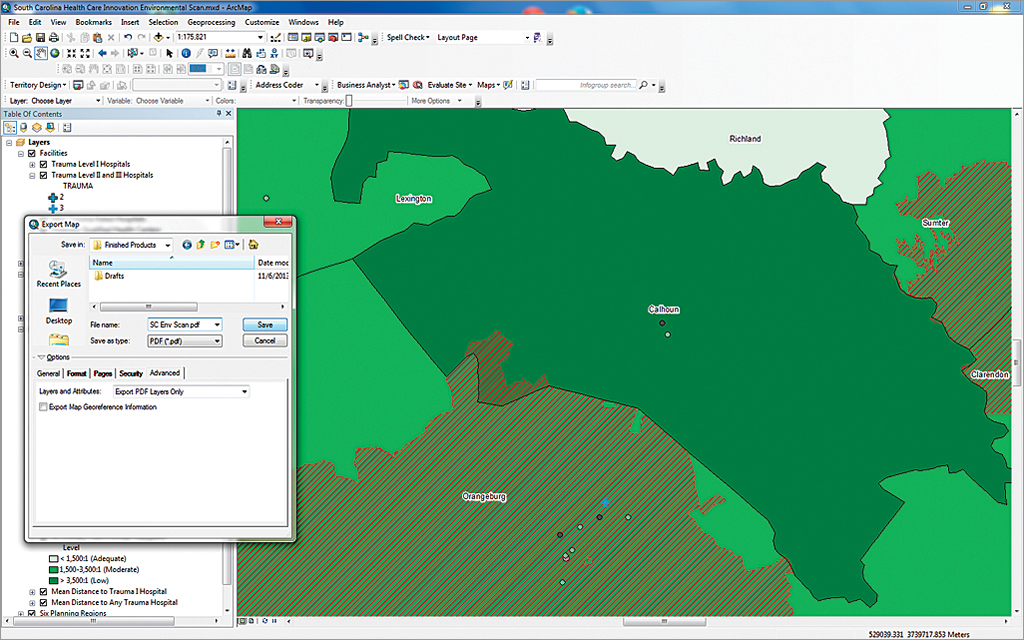The width and height of the screenshot is (1024, 640).
Task: Click the Full Extent globe icon
Action: coord(55,53)
